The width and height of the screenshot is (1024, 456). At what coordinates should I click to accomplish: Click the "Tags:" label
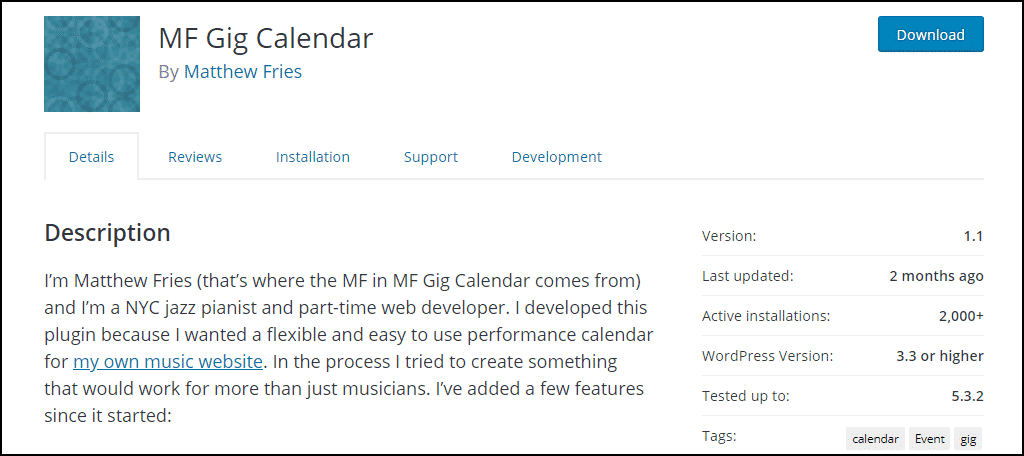click(719, 435)
